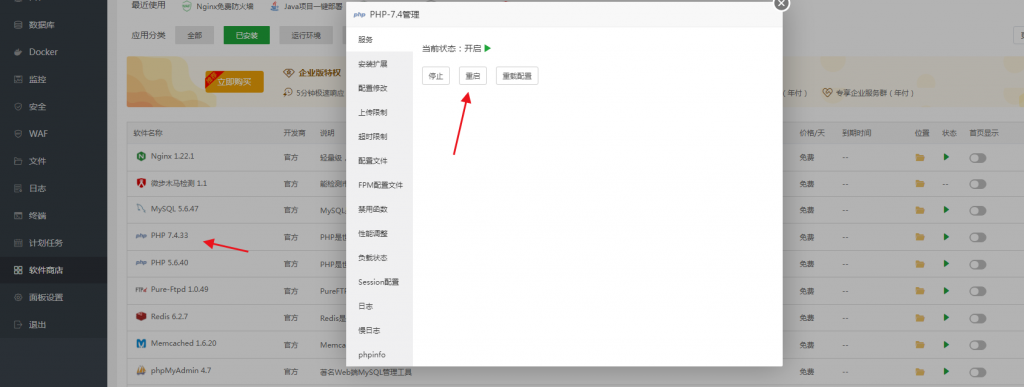Viewport: 1024px width, 387px height.
Task: Click the play status icon in the phpMyAdmin row
Action: (x=946, y=371)
